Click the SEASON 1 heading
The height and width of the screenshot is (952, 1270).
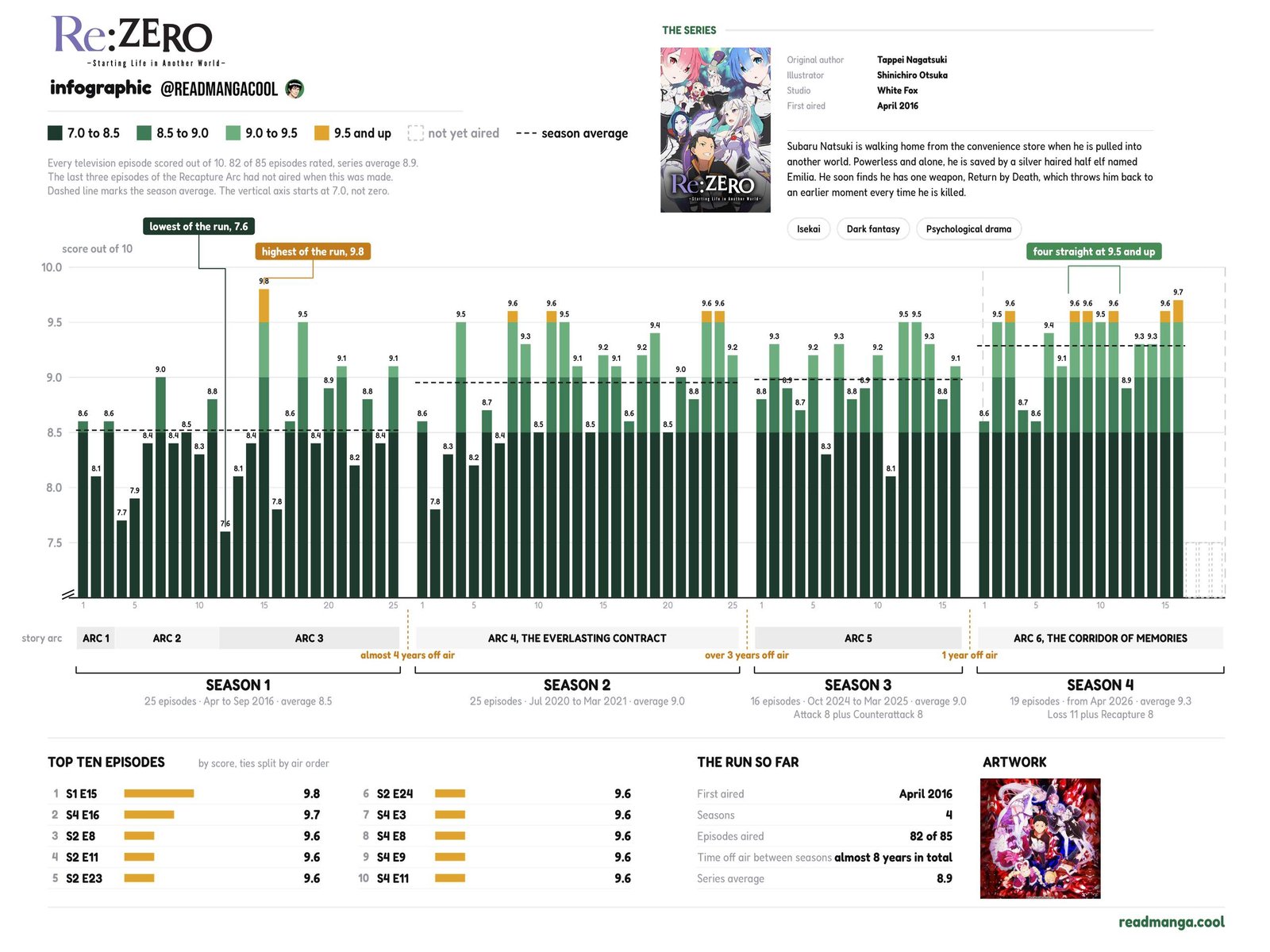point(238,685)
